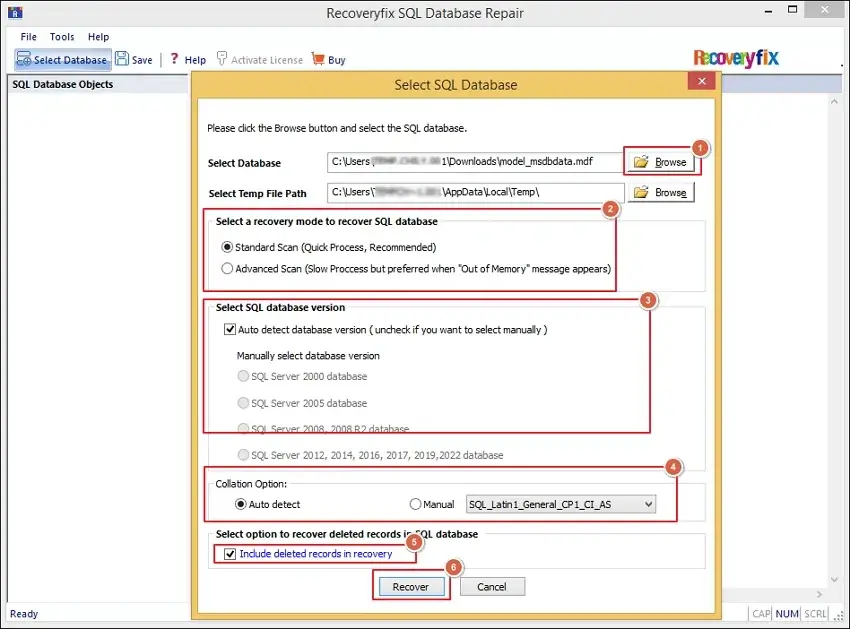850x629 pixels.
Task: Open the File menu
Action: (28, 37)
